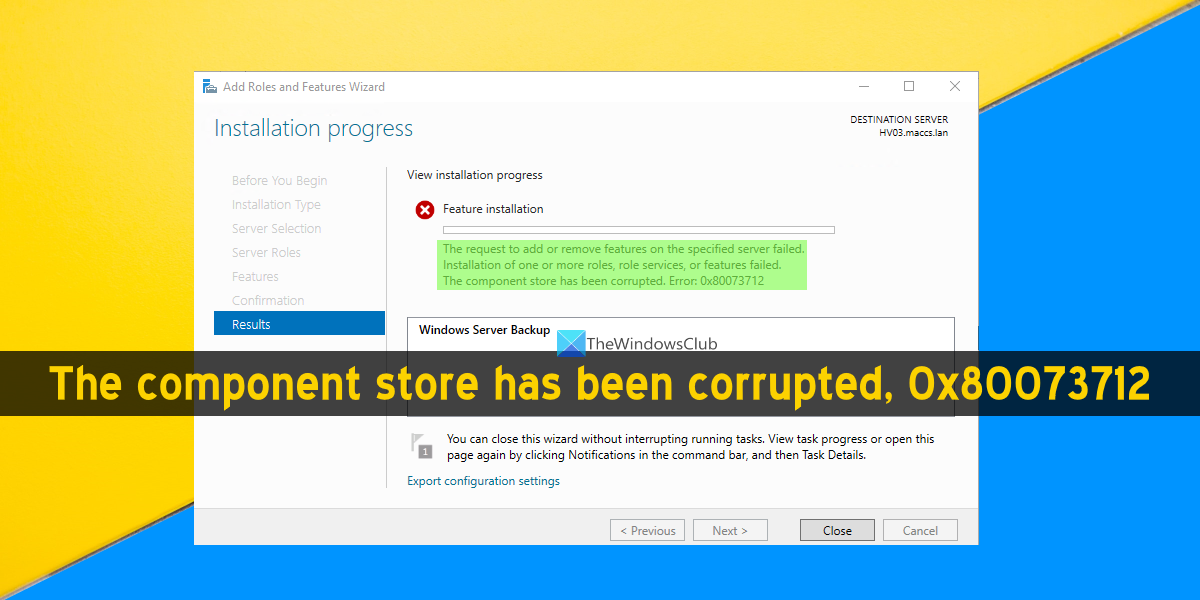Click the disabled Next button

(730, 531)
